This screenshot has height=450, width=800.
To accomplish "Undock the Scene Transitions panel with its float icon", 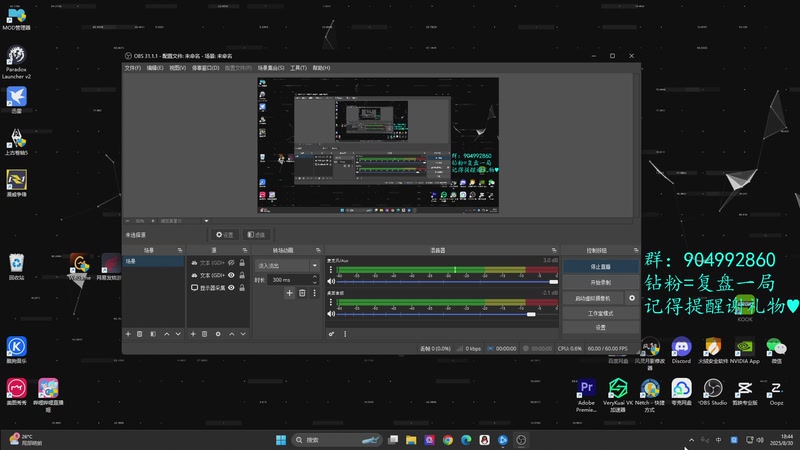I will 318,250.
